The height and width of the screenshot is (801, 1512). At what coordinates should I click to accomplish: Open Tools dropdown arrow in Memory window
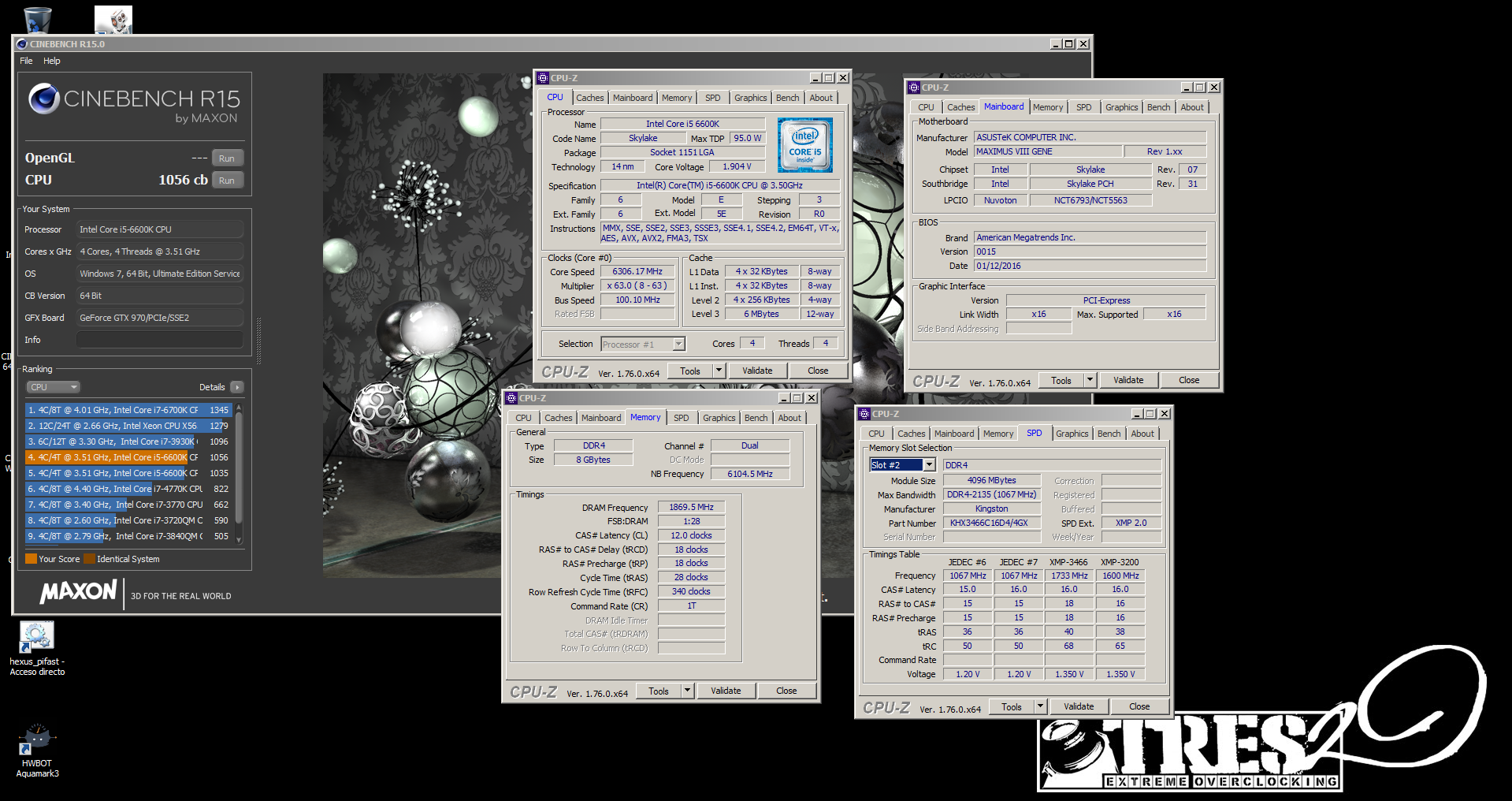pos(687,691)
